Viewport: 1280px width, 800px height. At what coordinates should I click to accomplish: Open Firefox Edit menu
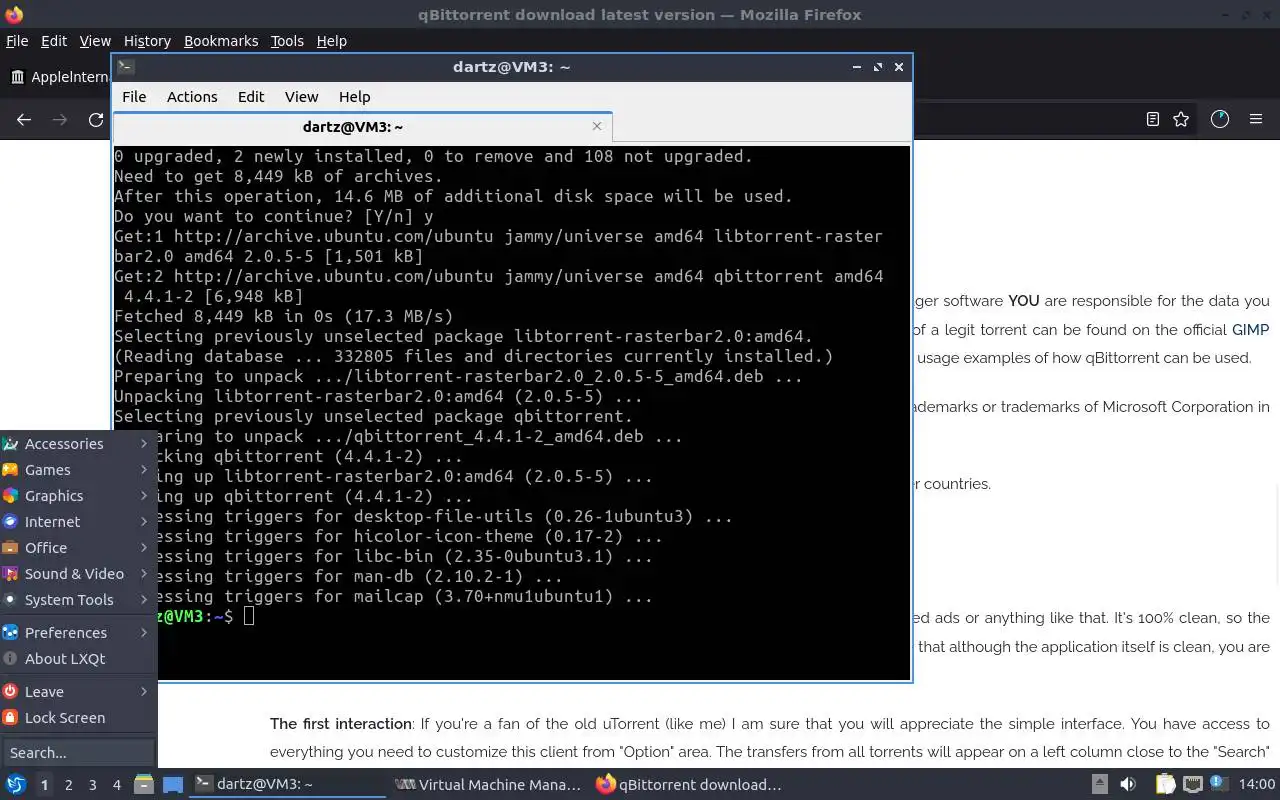click(x=54, y=41)
